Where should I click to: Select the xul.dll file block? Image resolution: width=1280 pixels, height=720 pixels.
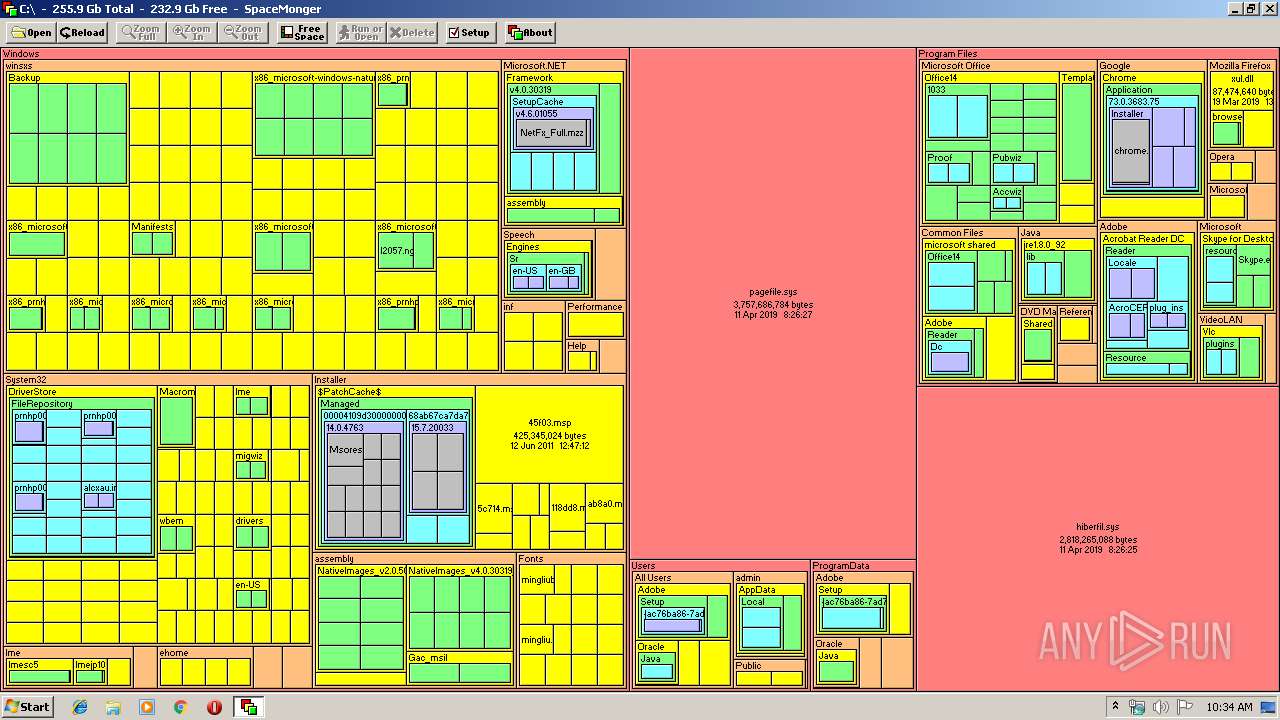tap(1243, 91)
